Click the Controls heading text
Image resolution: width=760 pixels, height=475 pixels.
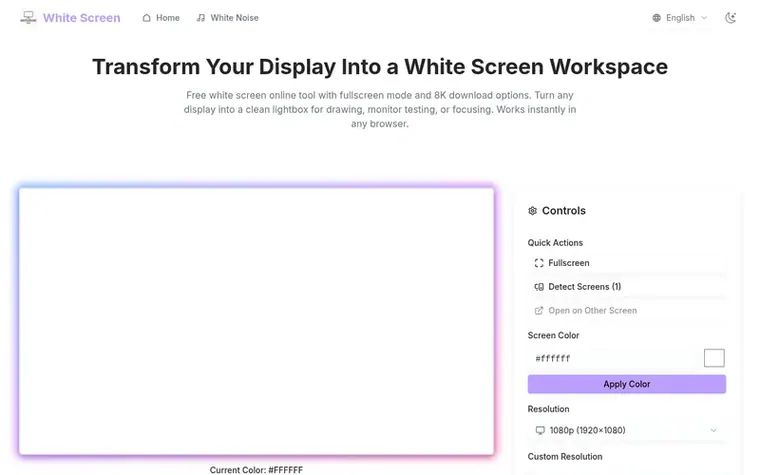(x=564, y=211)
